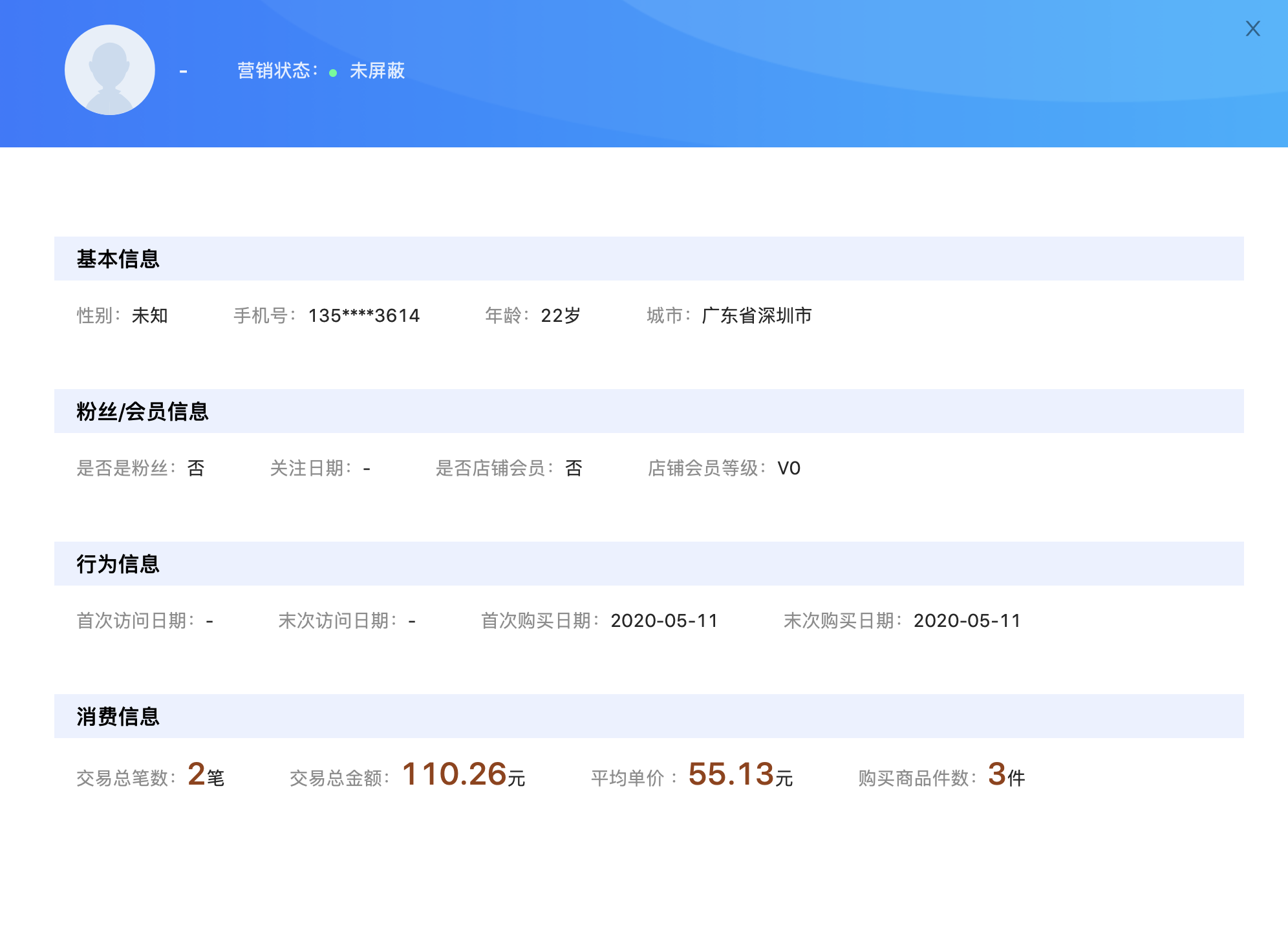Screen dimensions: 1288x932
Task: Click the gender value 未知
Action: click(150, 315)
